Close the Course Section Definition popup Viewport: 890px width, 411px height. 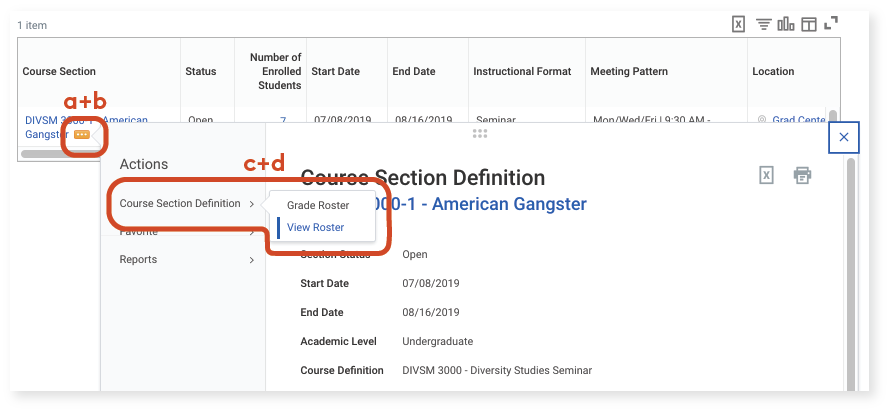[x=843, y=137]
